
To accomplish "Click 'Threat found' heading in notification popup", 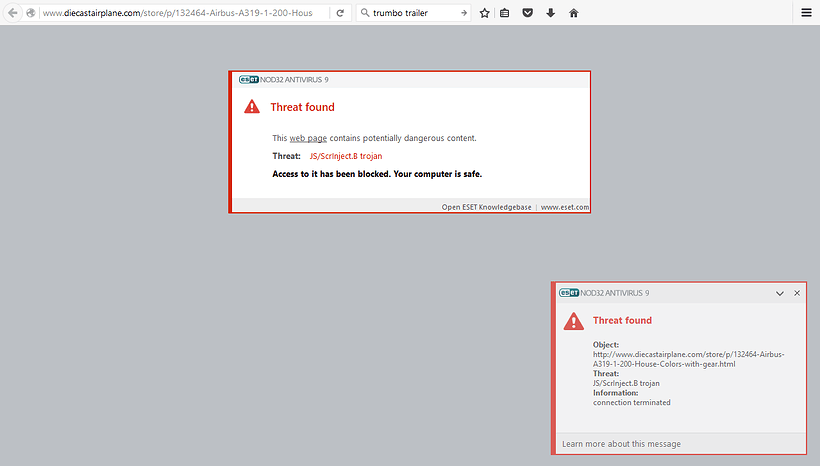I will pos(622,320).
